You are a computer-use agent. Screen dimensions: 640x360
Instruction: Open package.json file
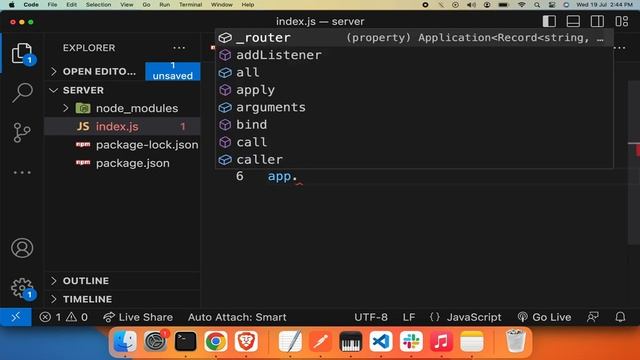point(122,163)
